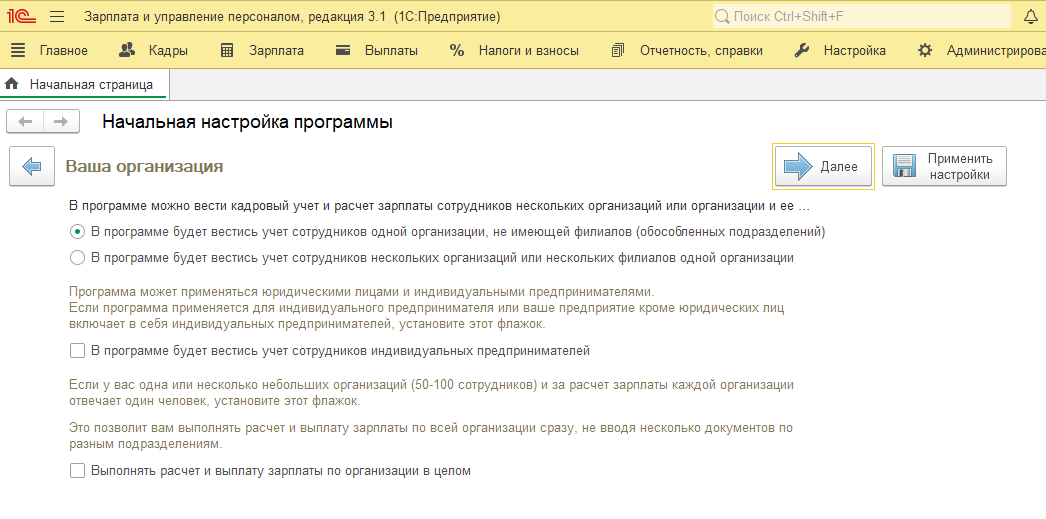Select the single organization without branches option
This screenshot has width=1046, height=519.
447,232
